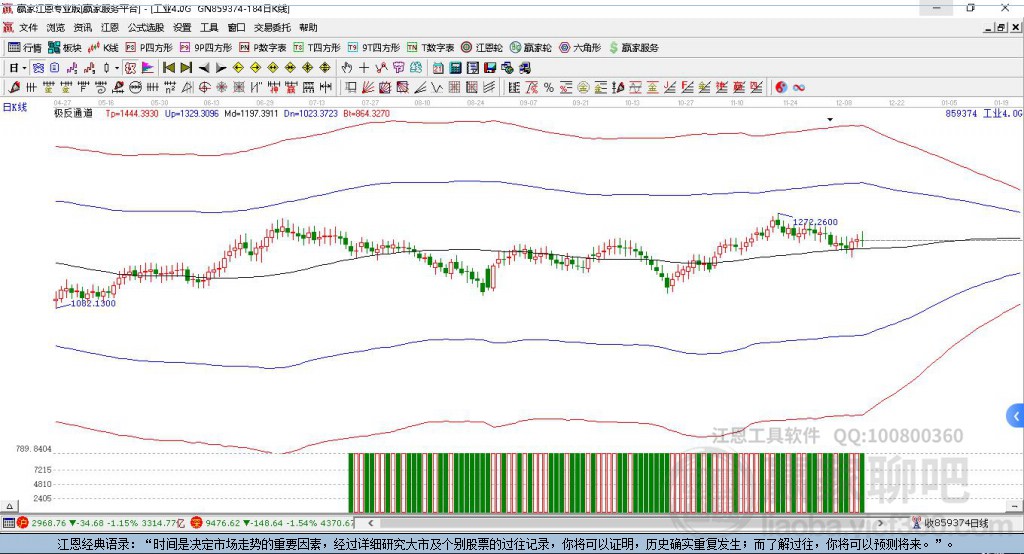This screenshot has width=1024, height=554.
Task: Open the 工具 menu
Action: pyautogui.click(x=209, y=27)
